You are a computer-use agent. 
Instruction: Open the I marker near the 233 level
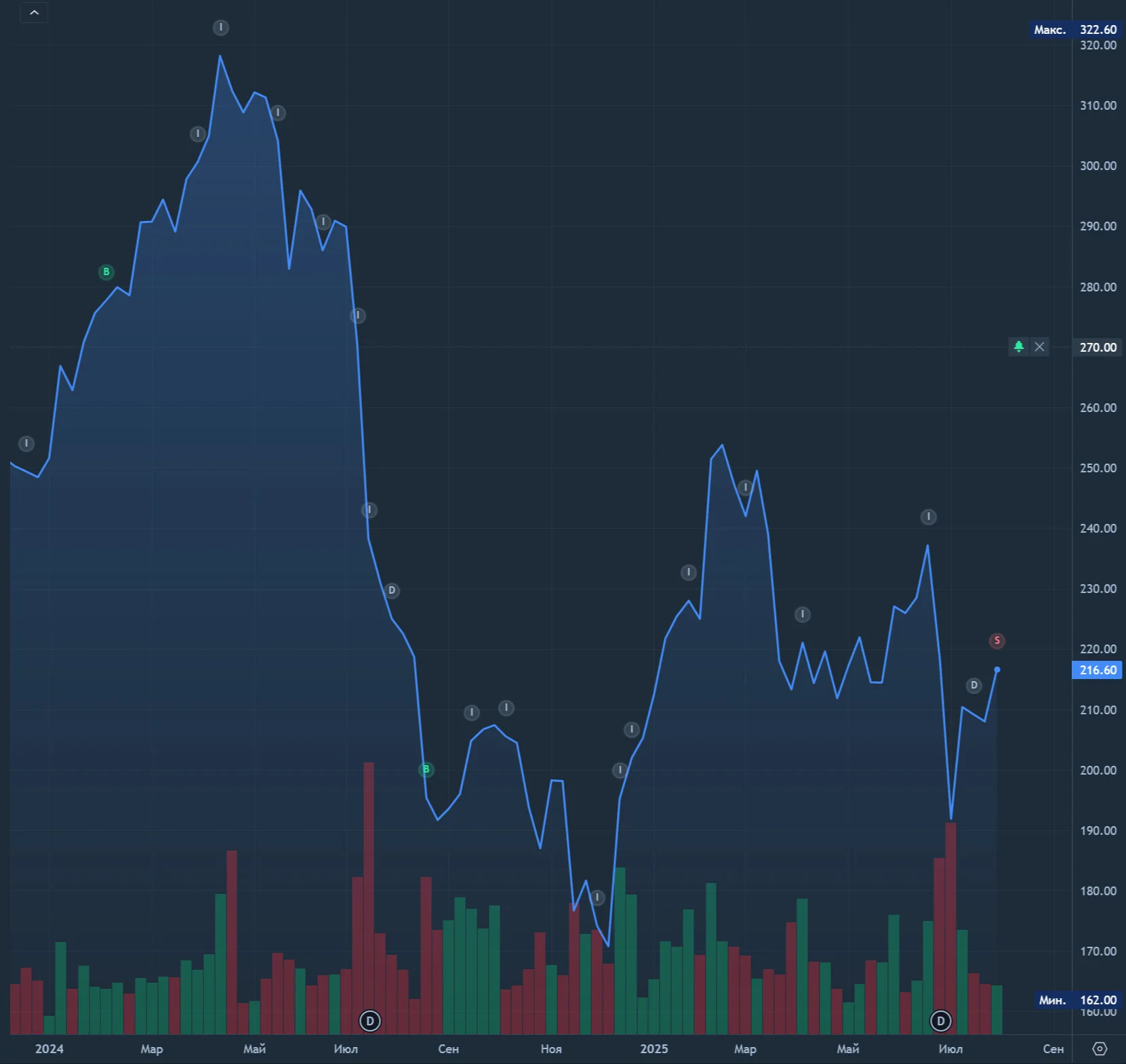pos(688,573)
